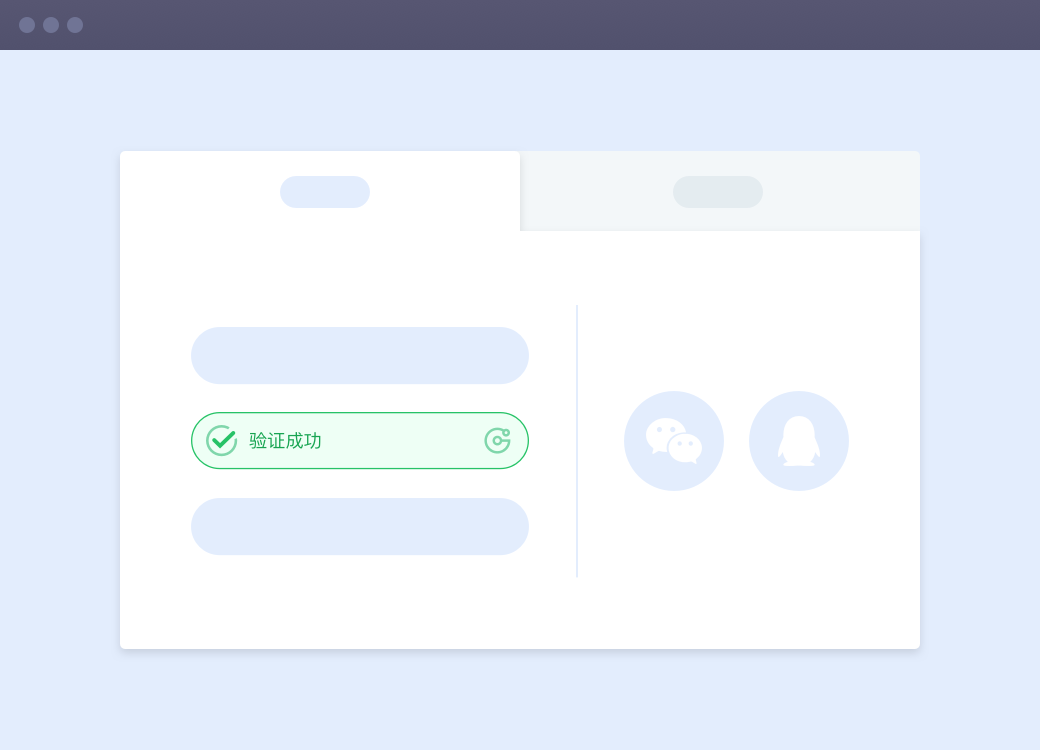
Task: Choose the QQ penguin login icon
Action: pos(799,441)
